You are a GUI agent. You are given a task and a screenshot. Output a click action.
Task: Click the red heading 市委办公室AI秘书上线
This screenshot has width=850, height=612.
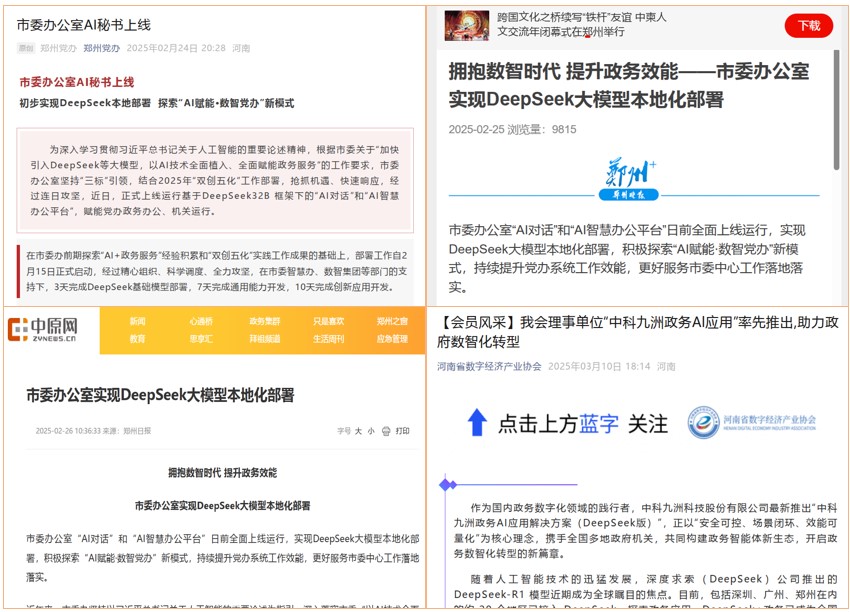[x=77, y=82]
